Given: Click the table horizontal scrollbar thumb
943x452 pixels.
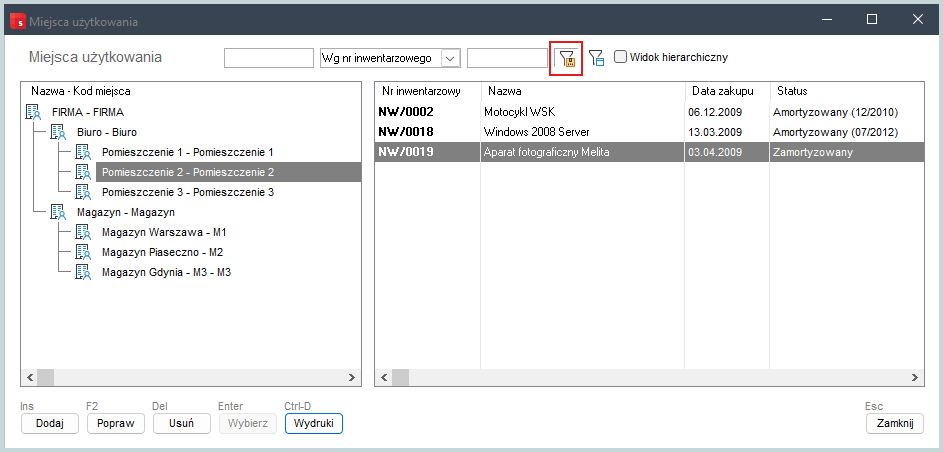Looking at the screenshot, I should [401, 377].
